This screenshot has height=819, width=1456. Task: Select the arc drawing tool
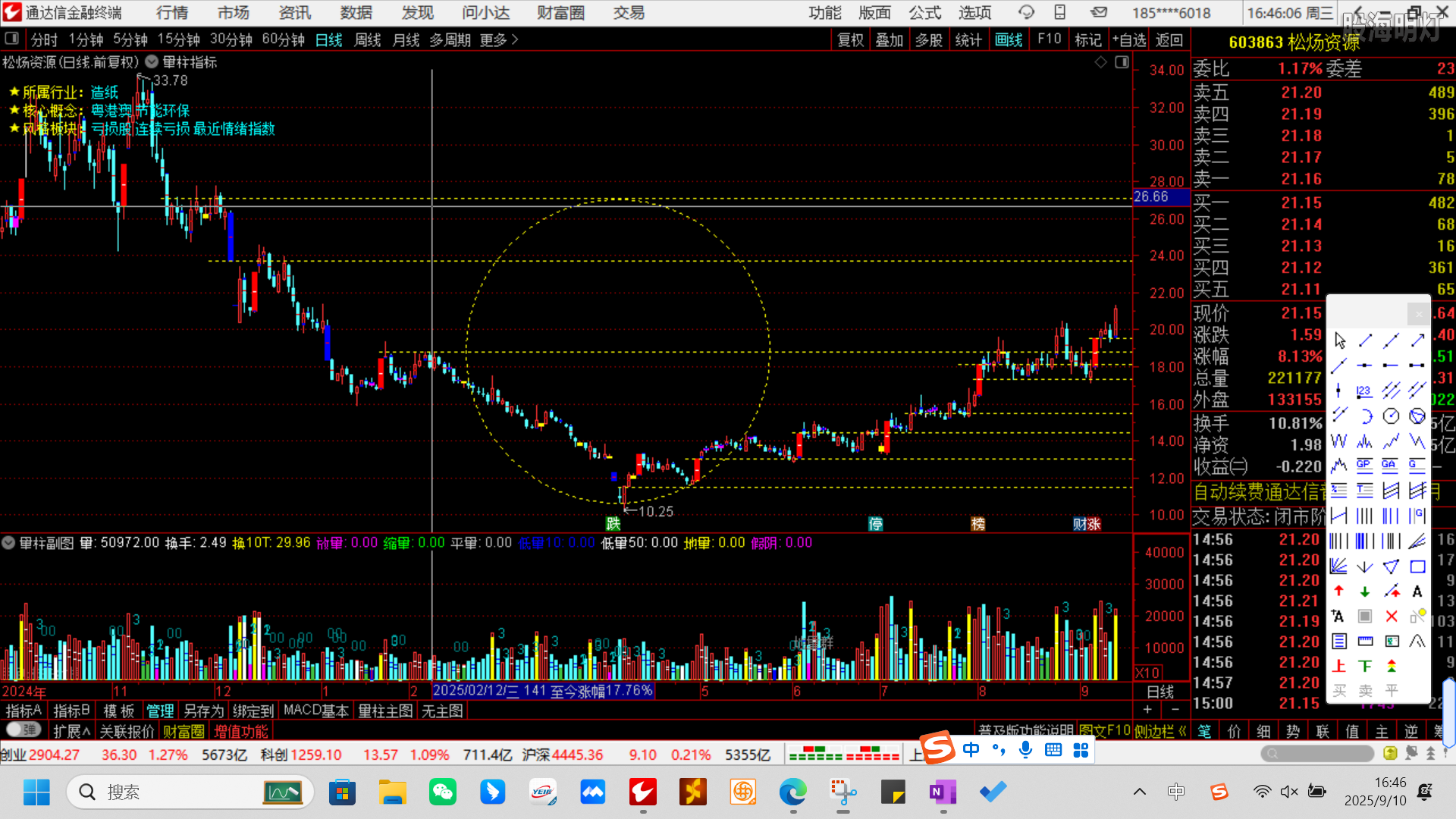pyautogui.click(x=1365, y=416)
